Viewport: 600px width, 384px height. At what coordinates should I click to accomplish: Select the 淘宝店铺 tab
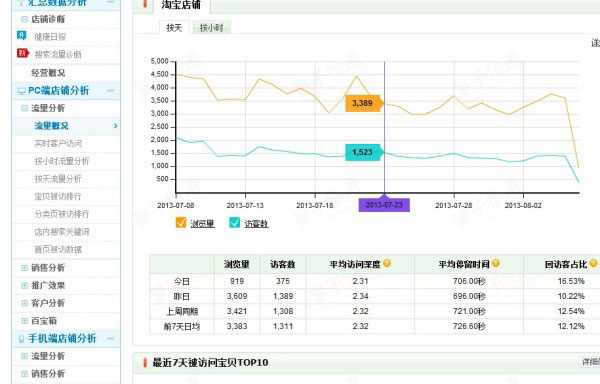pyautogui.click(x=181, y=5)
